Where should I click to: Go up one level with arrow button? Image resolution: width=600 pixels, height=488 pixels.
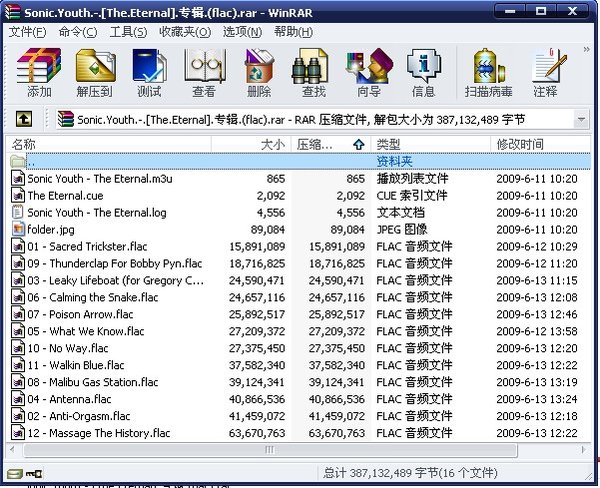(x=24, y=119)
